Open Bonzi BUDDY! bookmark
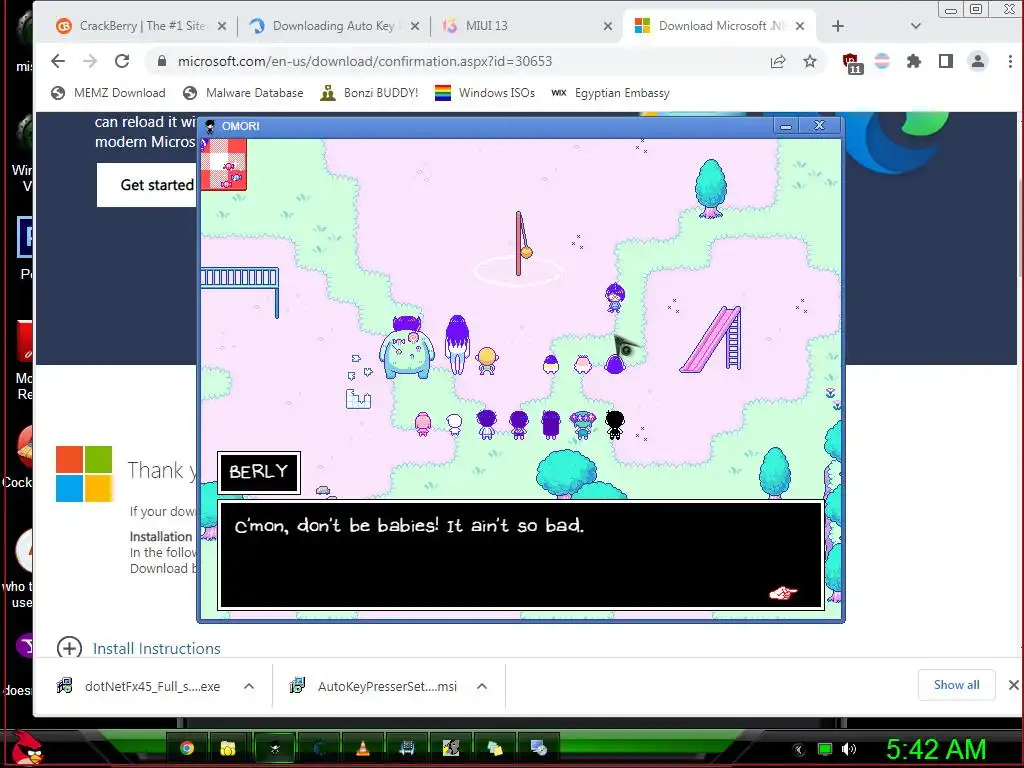The height and width of the screenshot is (768, 1024). (x=369, y=93)
